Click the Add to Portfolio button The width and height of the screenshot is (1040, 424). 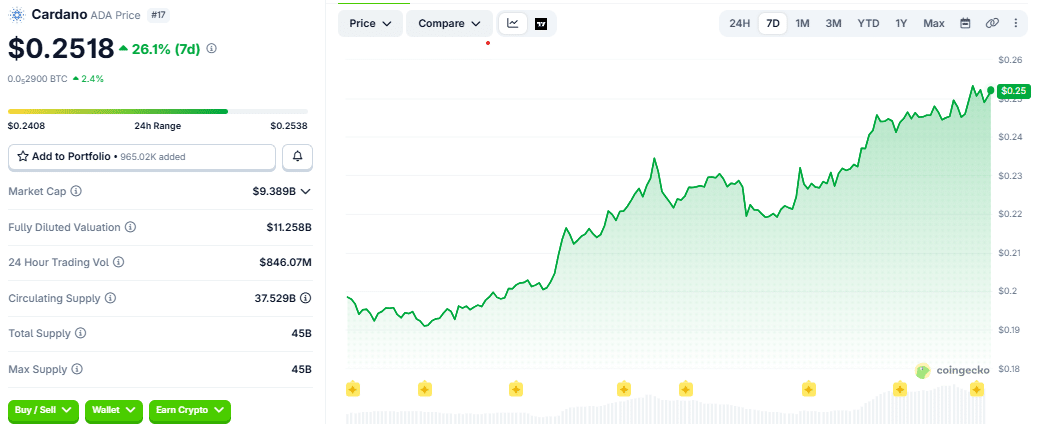pyautogui.click(x=142, y=157)
